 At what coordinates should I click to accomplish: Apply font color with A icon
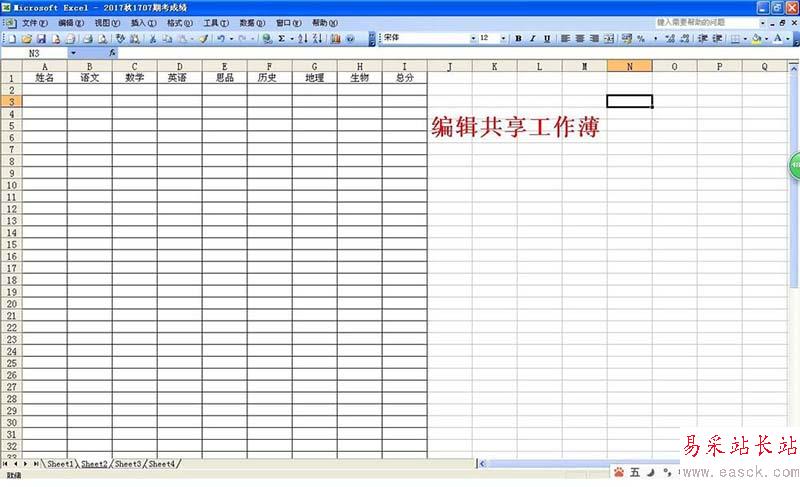point(778,38)
